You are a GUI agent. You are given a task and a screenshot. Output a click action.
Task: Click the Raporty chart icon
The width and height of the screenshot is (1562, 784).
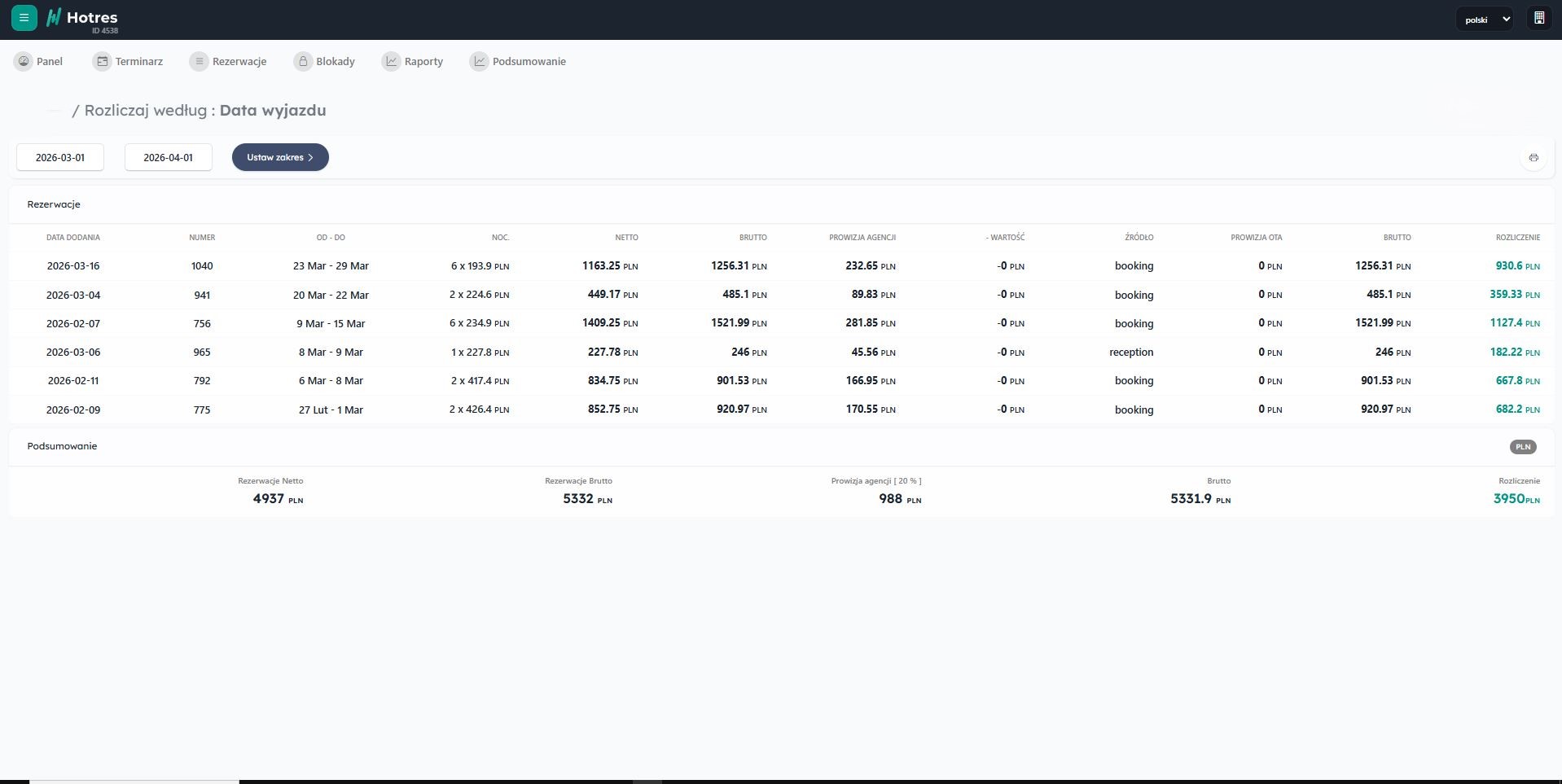point(391,61)
